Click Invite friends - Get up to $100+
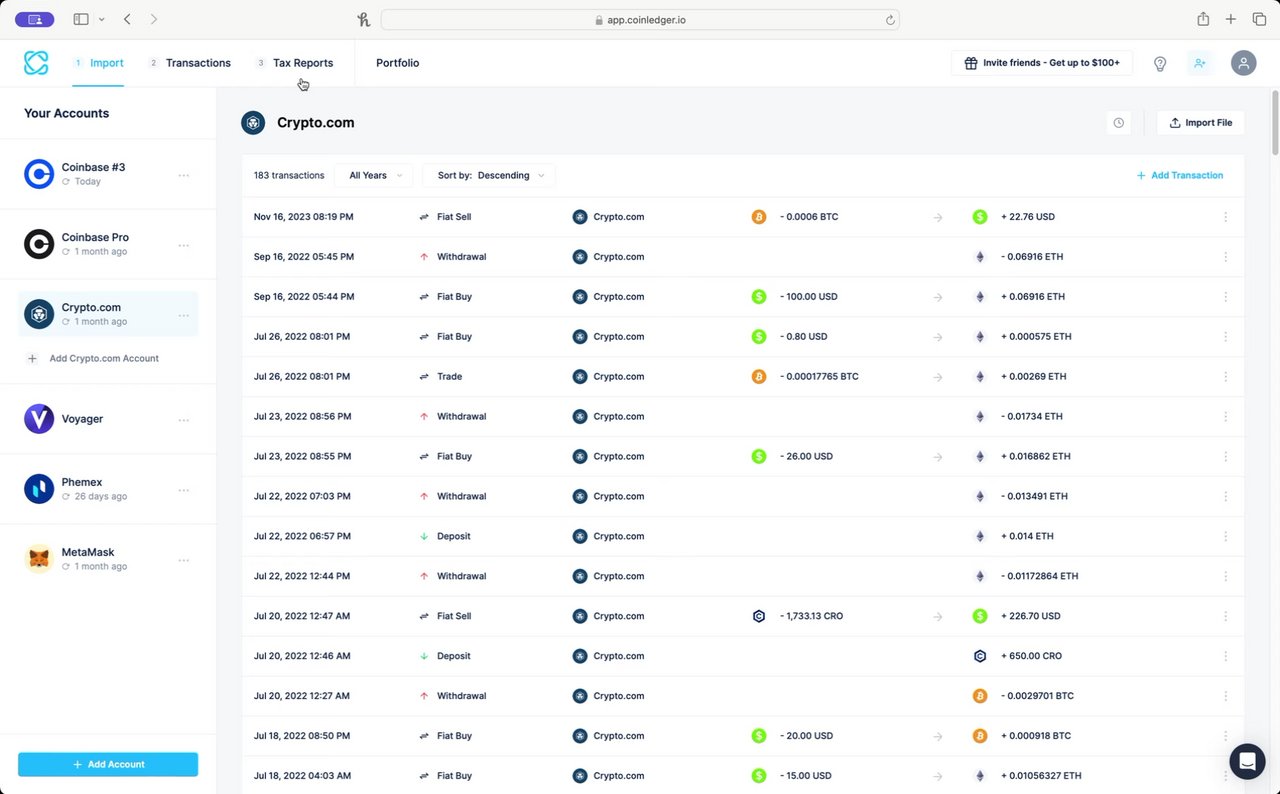This screenshot has height=794, width=1280. tap(1042, 63)
